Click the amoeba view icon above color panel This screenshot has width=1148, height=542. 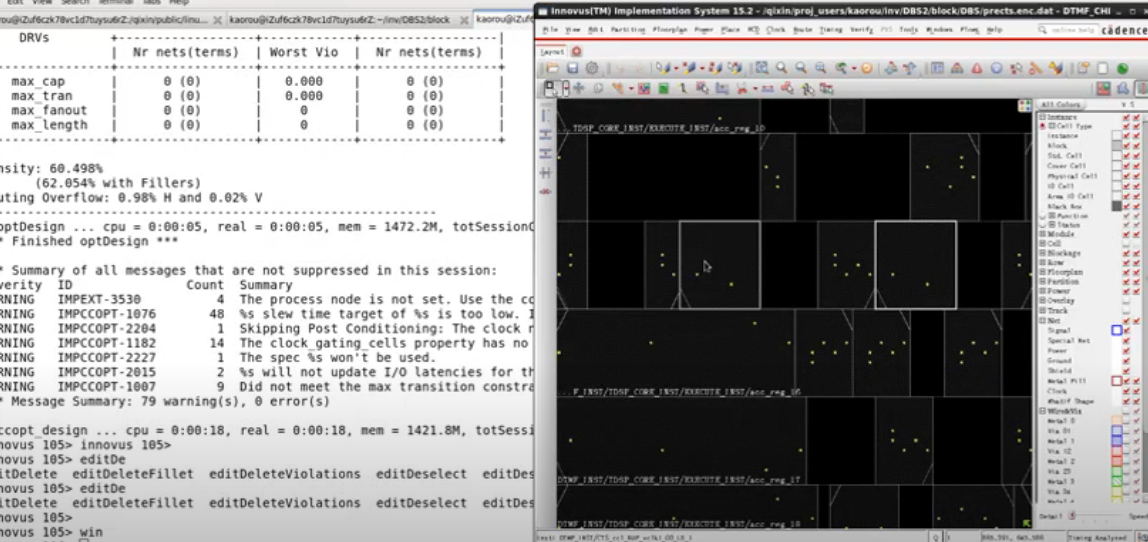pyautogui.click(x=1122, y=89)
